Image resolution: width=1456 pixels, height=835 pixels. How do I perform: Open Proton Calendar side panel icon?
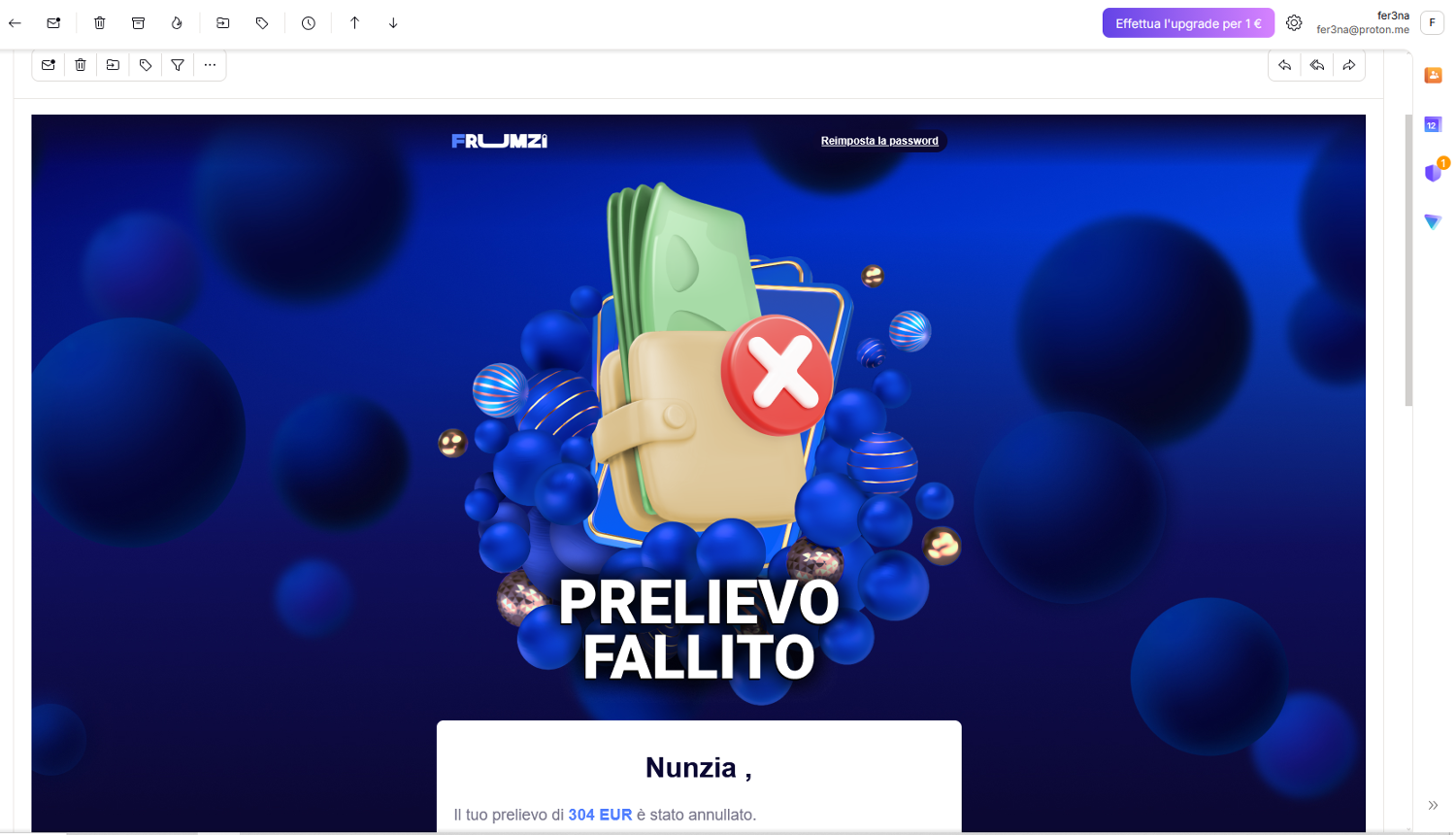(1433, 124)
